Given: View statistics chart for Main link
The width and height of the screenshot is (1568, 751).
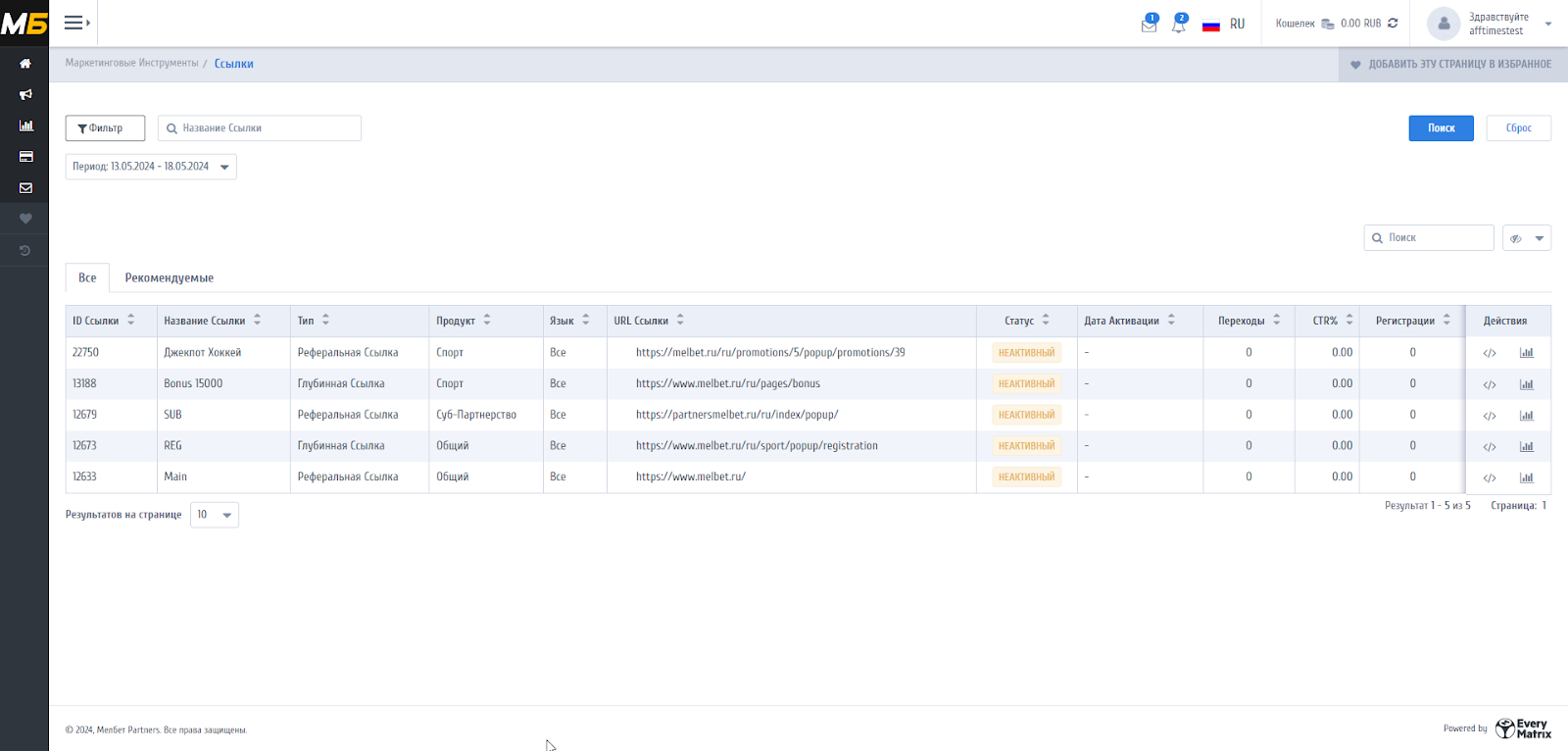Looking at the screenshot, I should [1527, 477].
